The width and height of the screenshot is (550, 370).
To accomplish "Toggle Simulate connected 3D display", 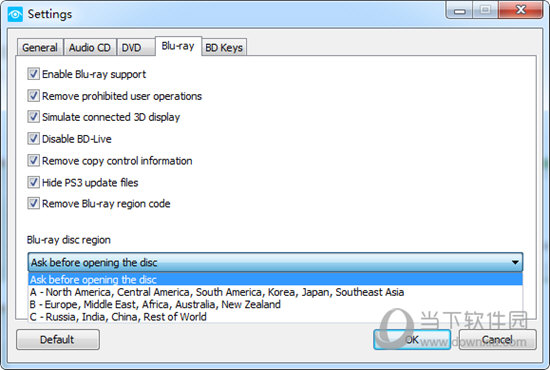I will [33, 117].
